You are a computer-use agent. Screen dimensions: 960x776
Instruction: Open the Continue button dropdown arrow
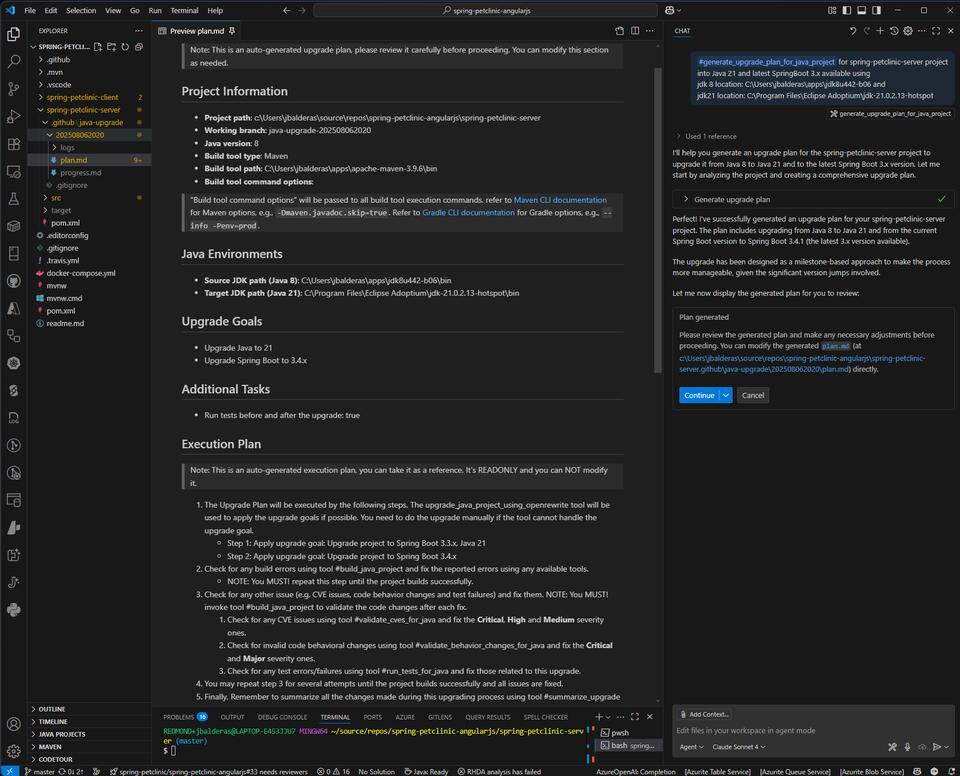[x=726, y=395]
